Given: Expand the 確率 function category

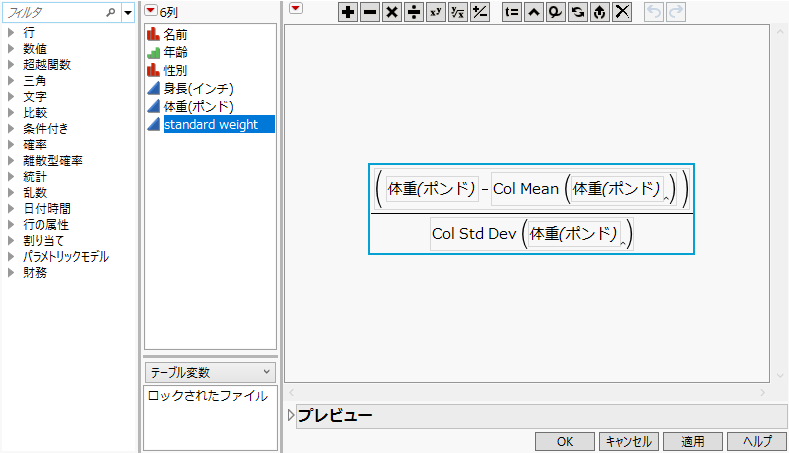Looking at the screenshot, I should click(11, 145).
